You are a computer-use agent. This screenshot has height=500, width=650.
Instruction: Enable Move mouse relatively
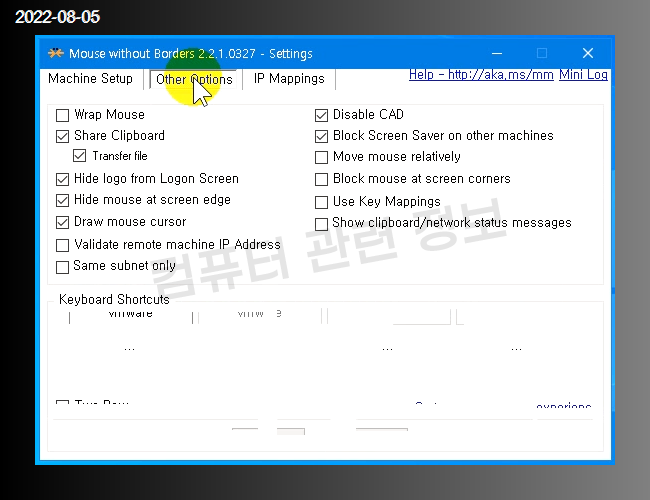pyautogui.click(x=321, y=157)
